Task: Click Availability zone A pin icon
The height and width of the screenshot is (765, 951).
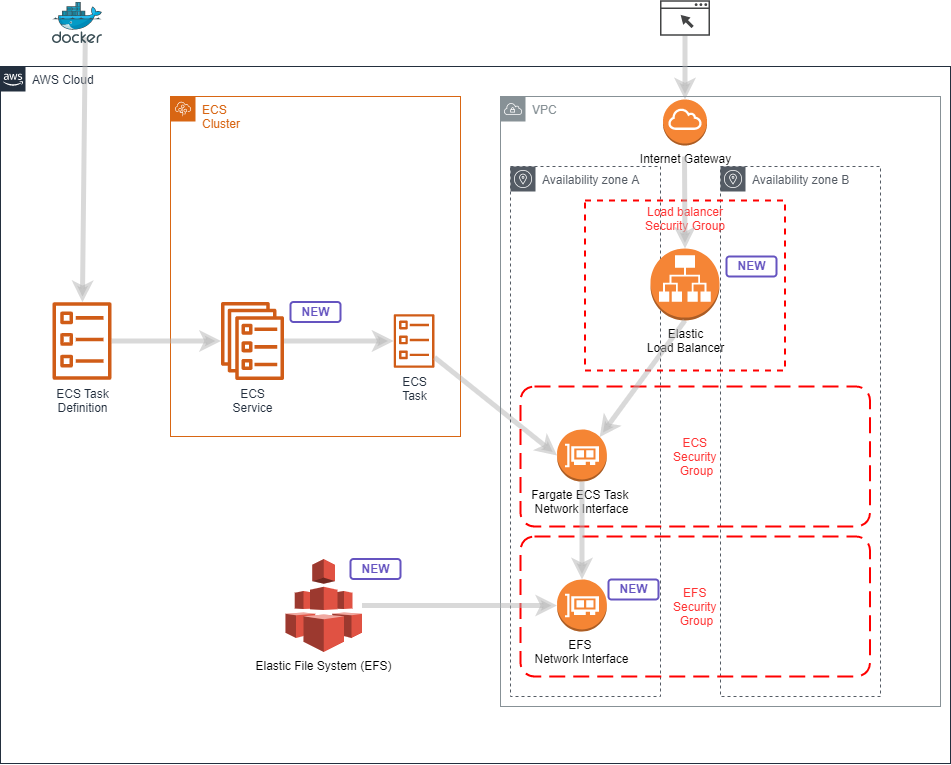Action: pyautogui.click(x=523, y=180)
